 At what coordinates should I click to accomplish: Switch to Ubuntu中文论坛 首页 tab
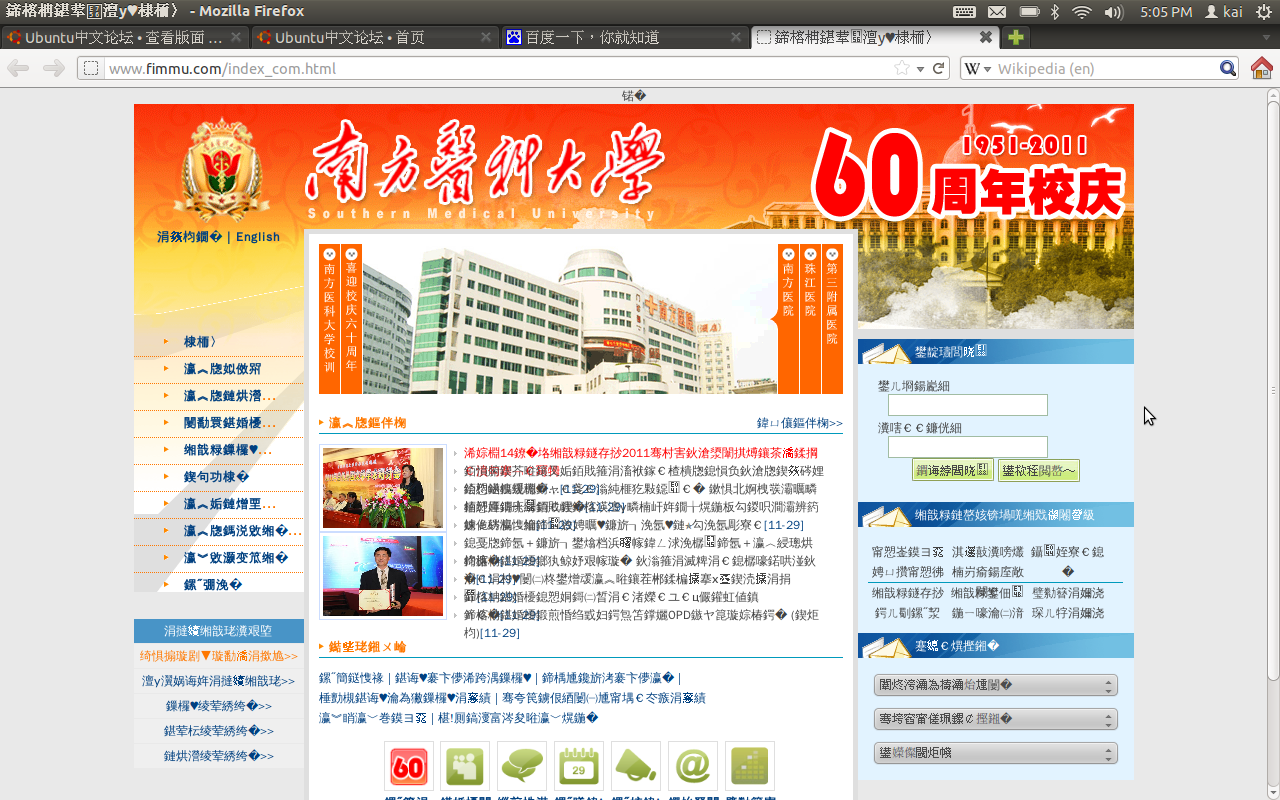375,37
